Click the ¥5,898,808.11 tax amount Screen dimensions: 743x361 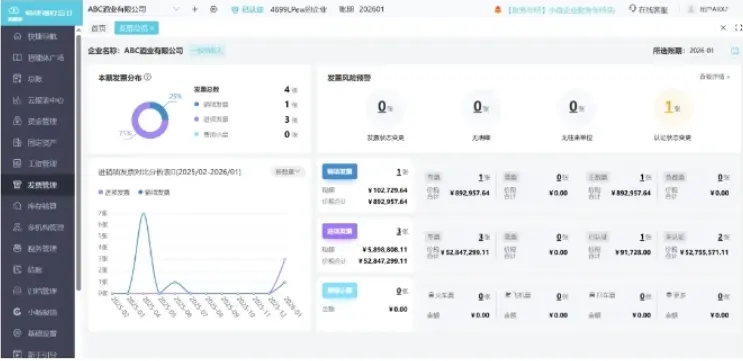[384, 250]
